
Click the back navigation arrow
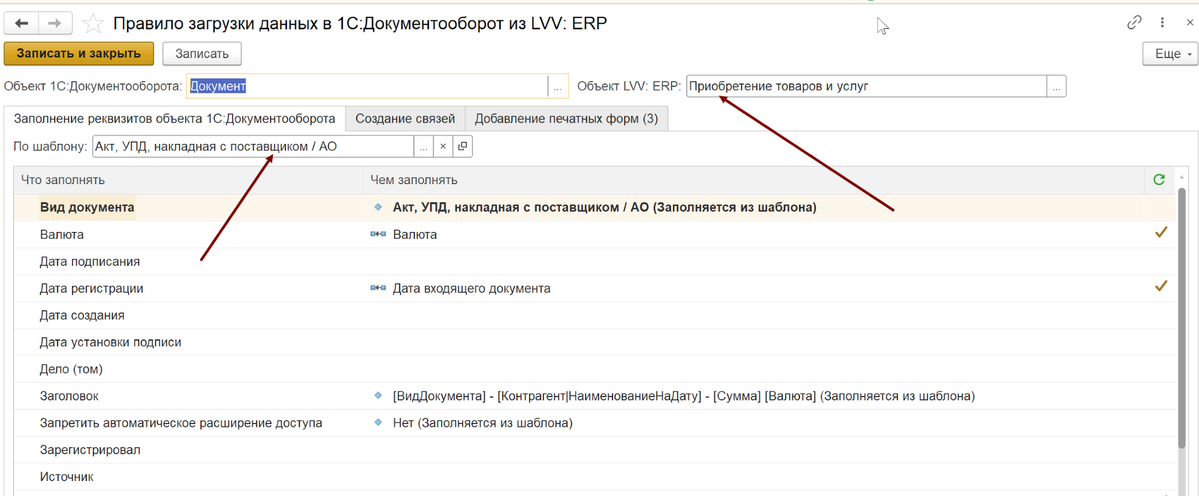tap(22, 22)
